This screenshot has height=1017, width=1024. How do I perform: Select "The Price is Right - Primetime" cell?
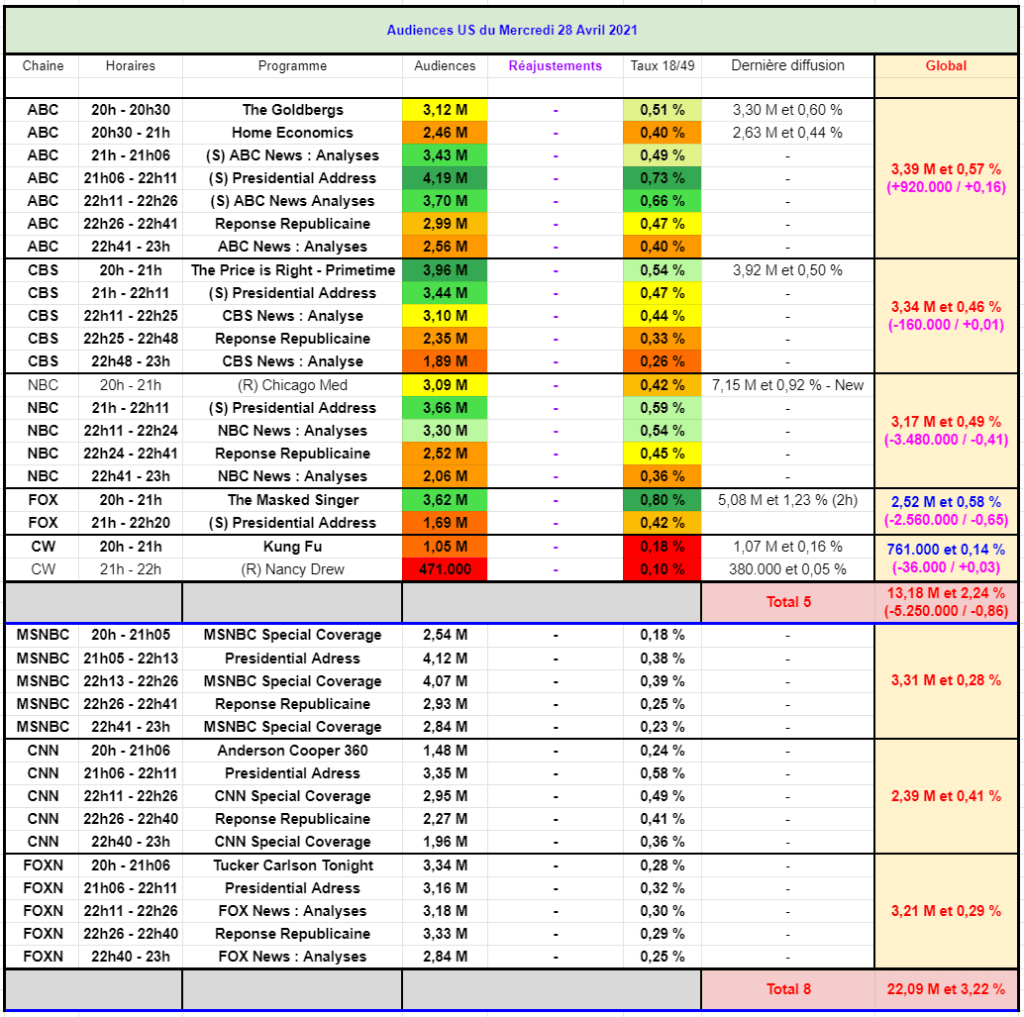[292, 271]
